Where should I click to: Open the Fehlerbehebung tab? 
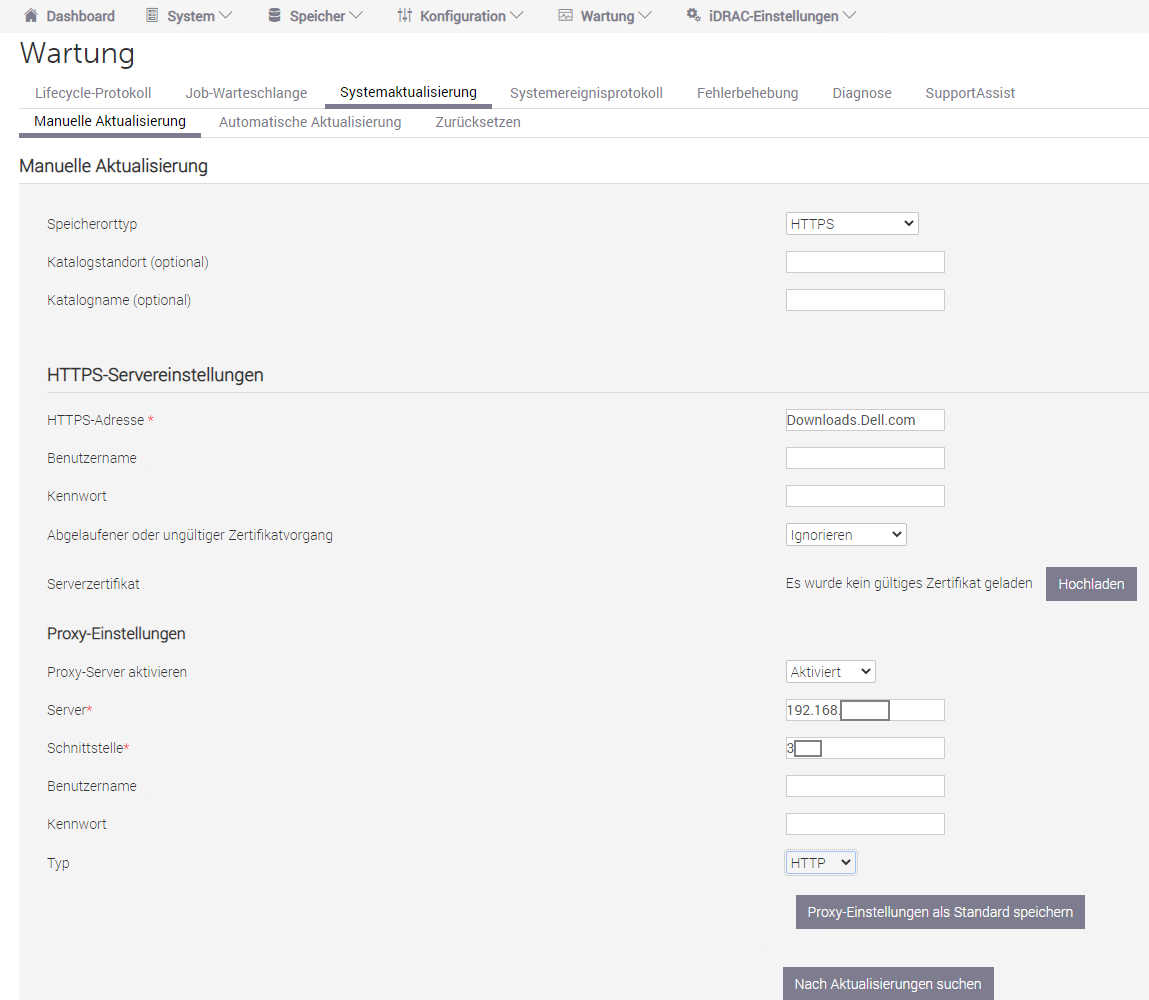click(747, 93)
